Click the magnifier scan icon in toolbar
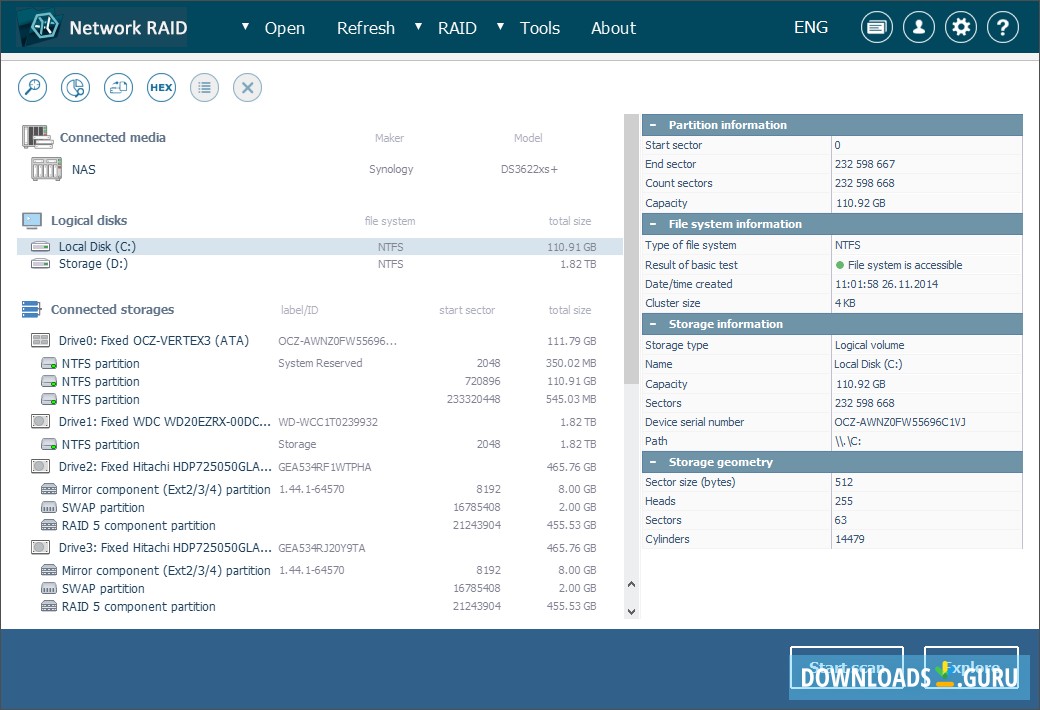This screenshot has width=1040, height=710. coord(33,88)
